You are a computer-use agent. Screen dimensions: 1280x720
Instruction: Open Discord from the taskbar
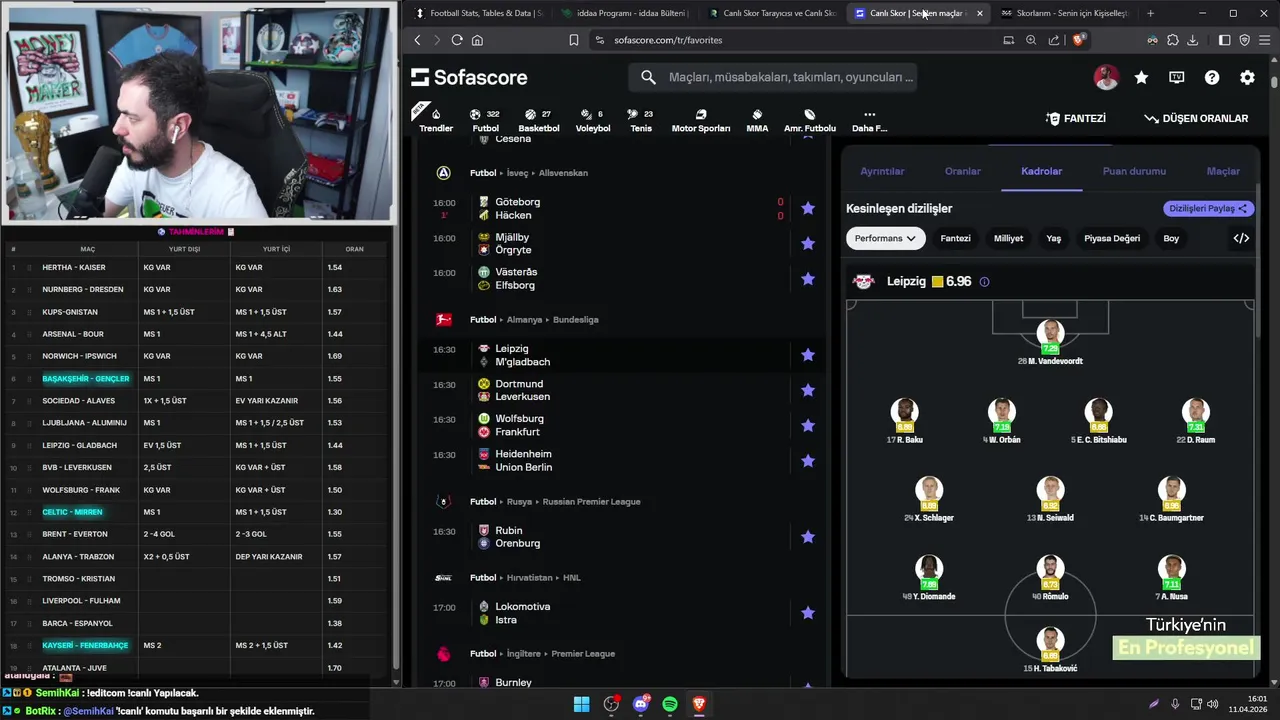coord(641,704)
